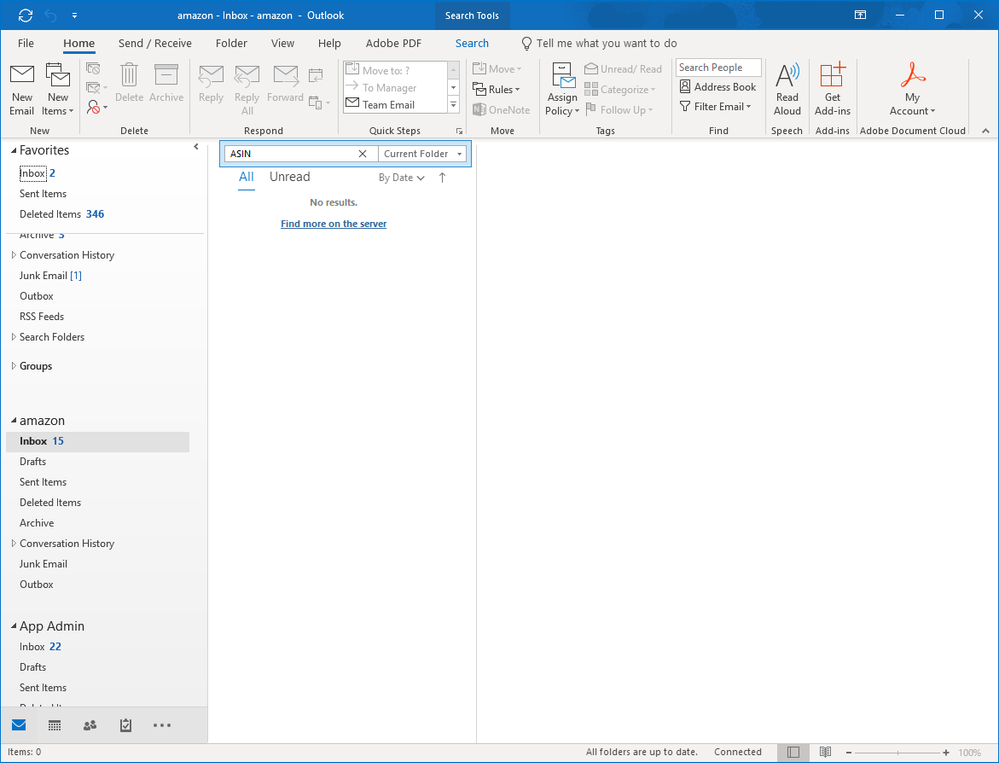
Task: Open the File tab
Action: point(26,43)
